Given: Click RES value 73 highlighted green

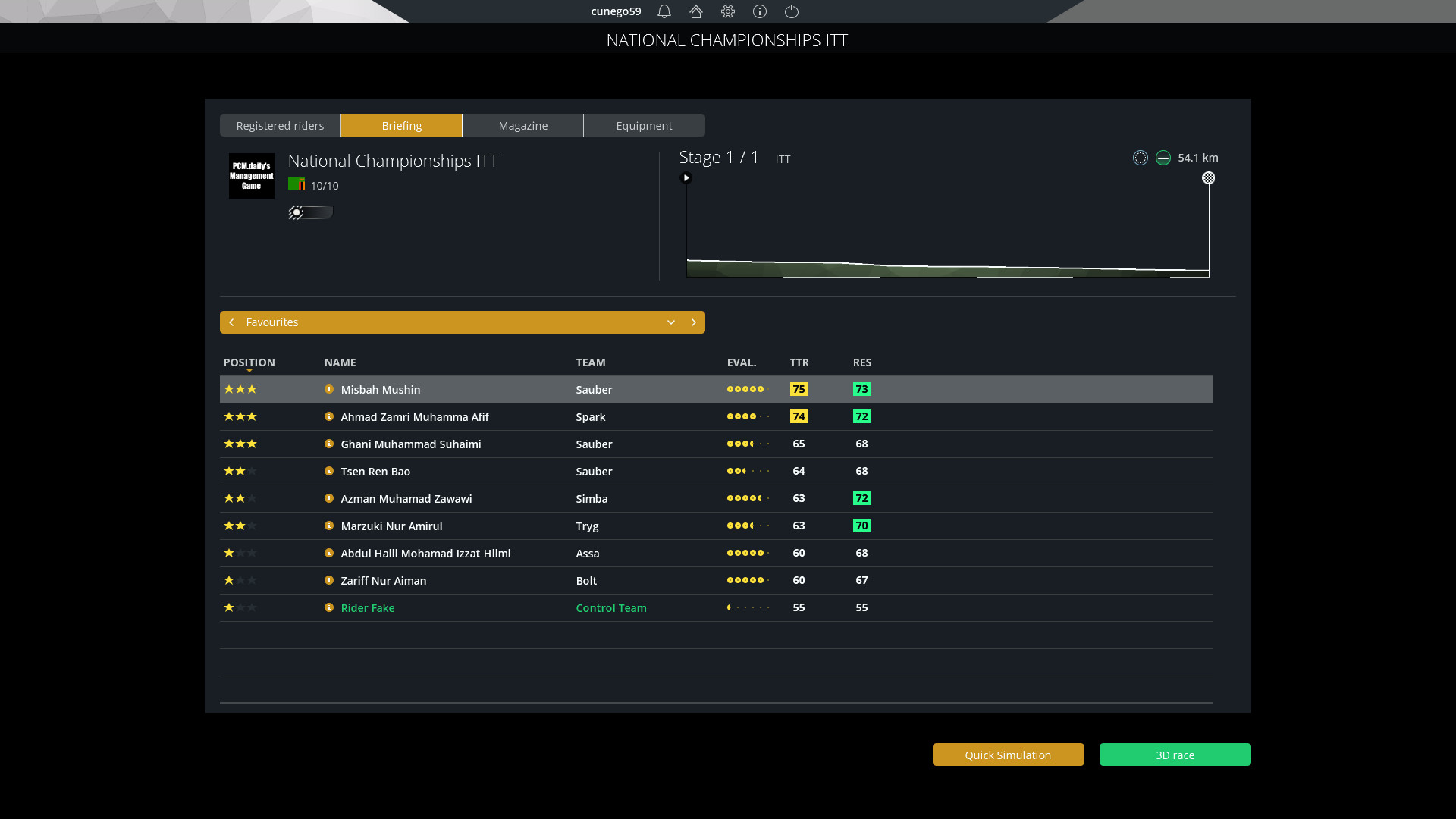Looking at the screenshot, I should click(861, 389).
